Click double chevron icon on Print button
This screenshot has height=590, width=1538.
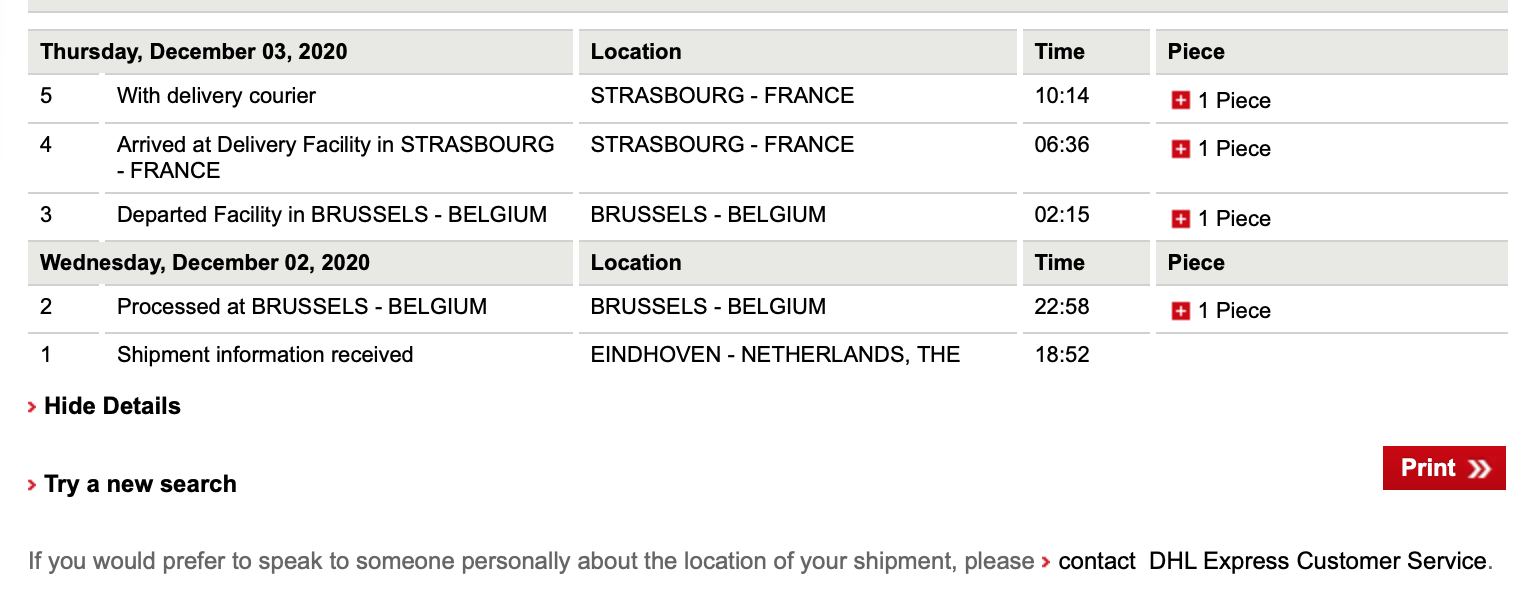point(1479,469)
